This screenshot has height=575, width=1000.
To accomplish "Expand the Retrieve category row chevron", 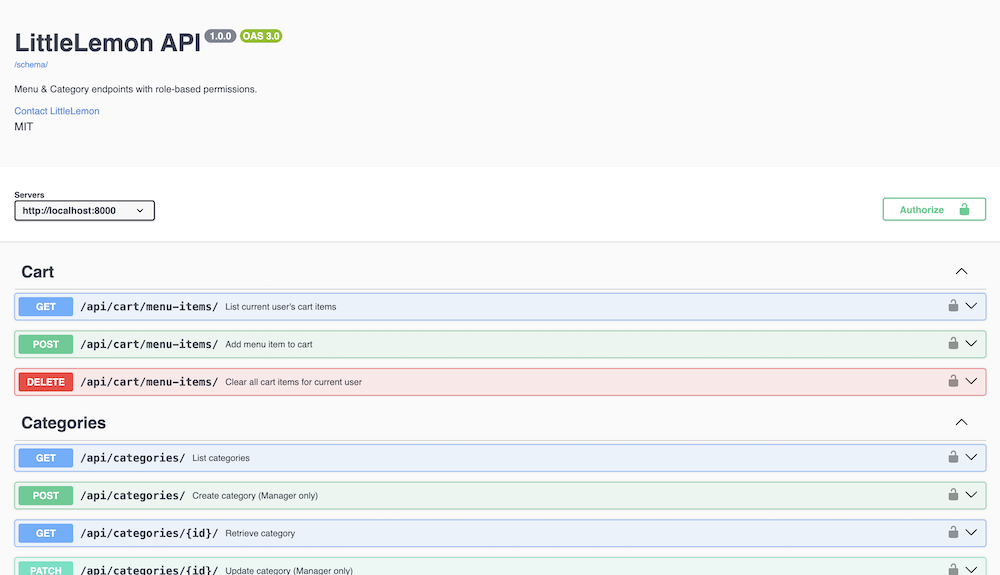I will 971,533.
